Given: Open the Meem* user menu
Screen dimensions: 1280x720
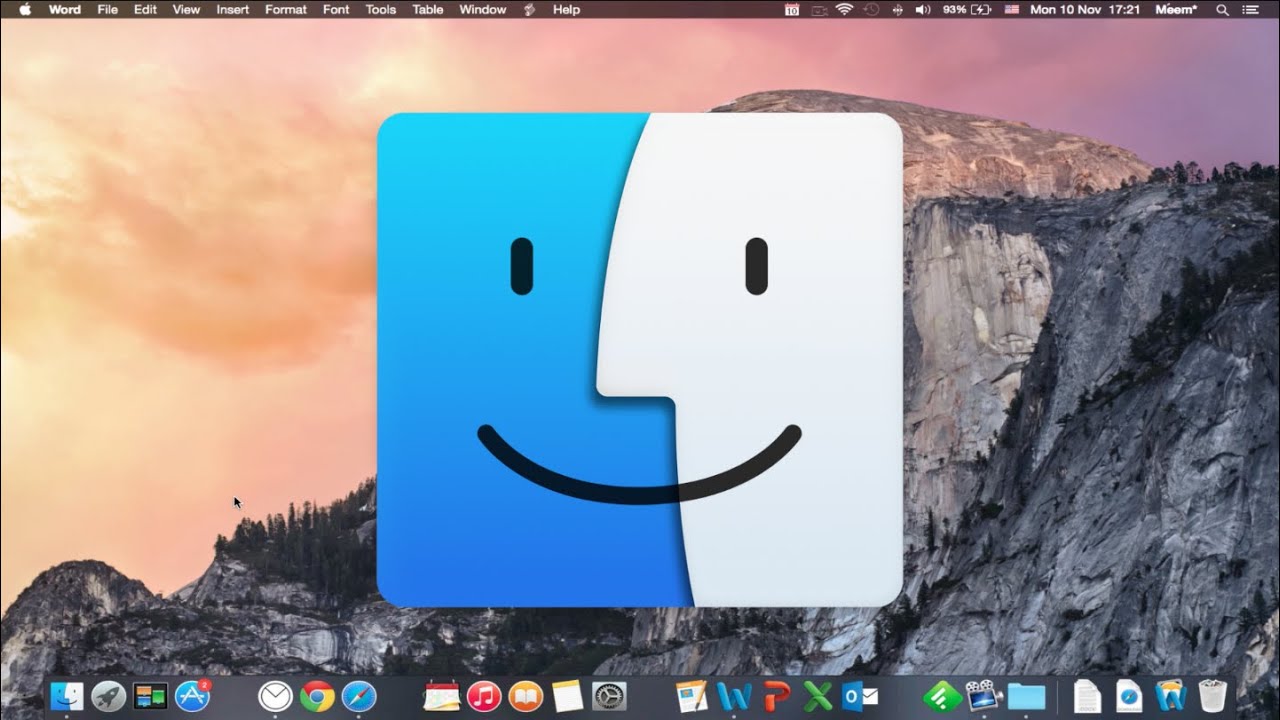Looking at the screenshot, I should click(x=1177, y=9).
